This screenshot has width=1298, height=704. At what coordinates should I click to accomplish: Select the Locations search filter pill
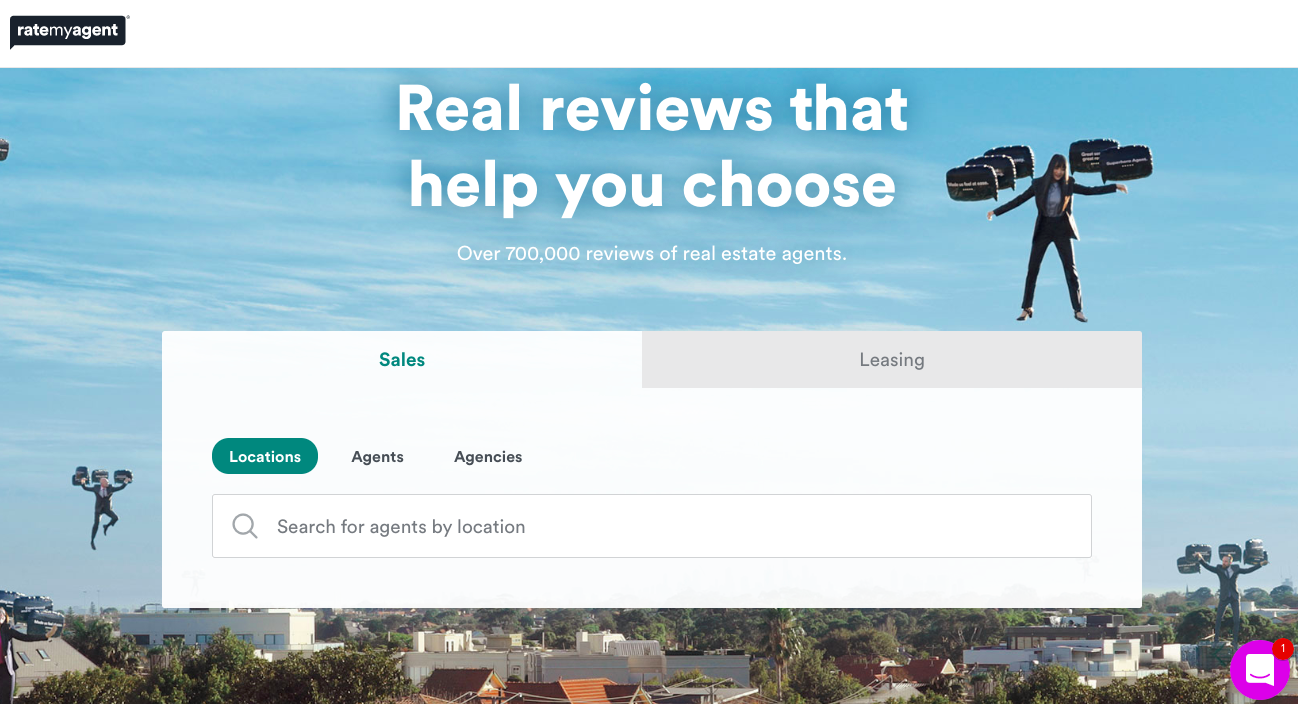265,456
